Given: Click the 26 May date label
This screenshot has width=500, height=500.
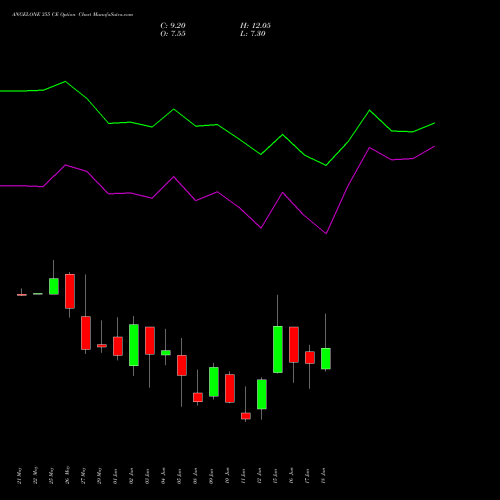Looking at the screenshot, I should pos(67,475).
